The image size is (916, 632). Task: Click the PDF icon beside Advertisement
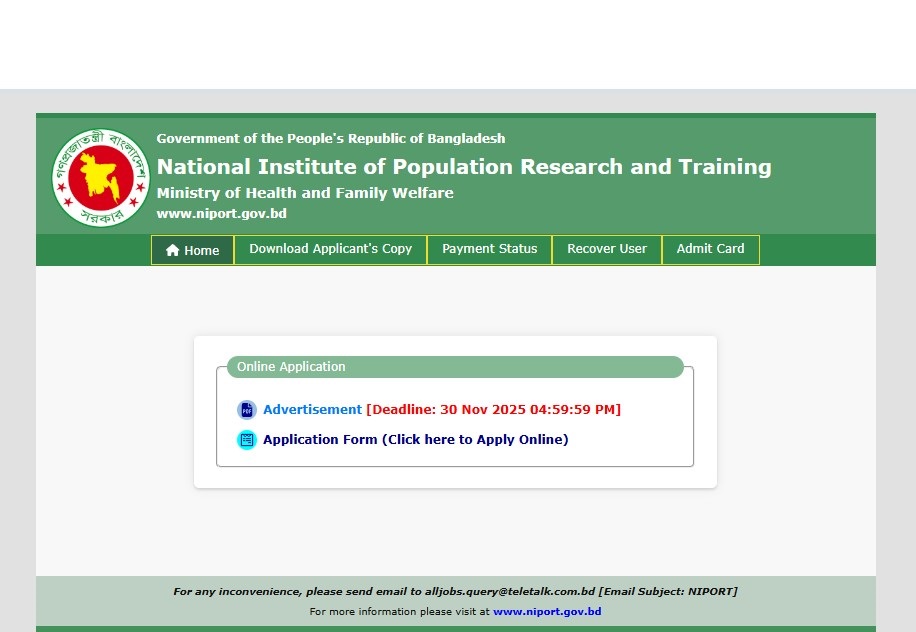pos(246,410)
